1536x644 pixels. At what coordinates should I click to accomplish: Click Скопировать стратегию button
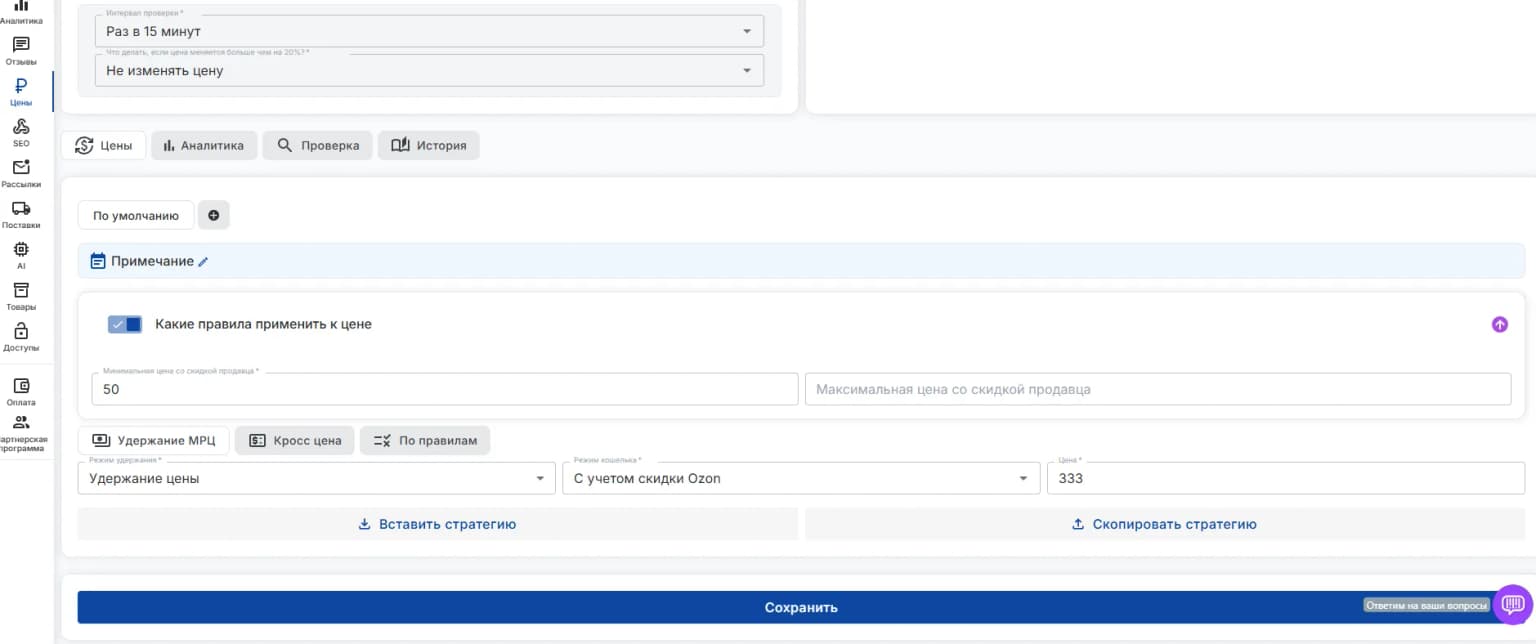click(1165, 524)
